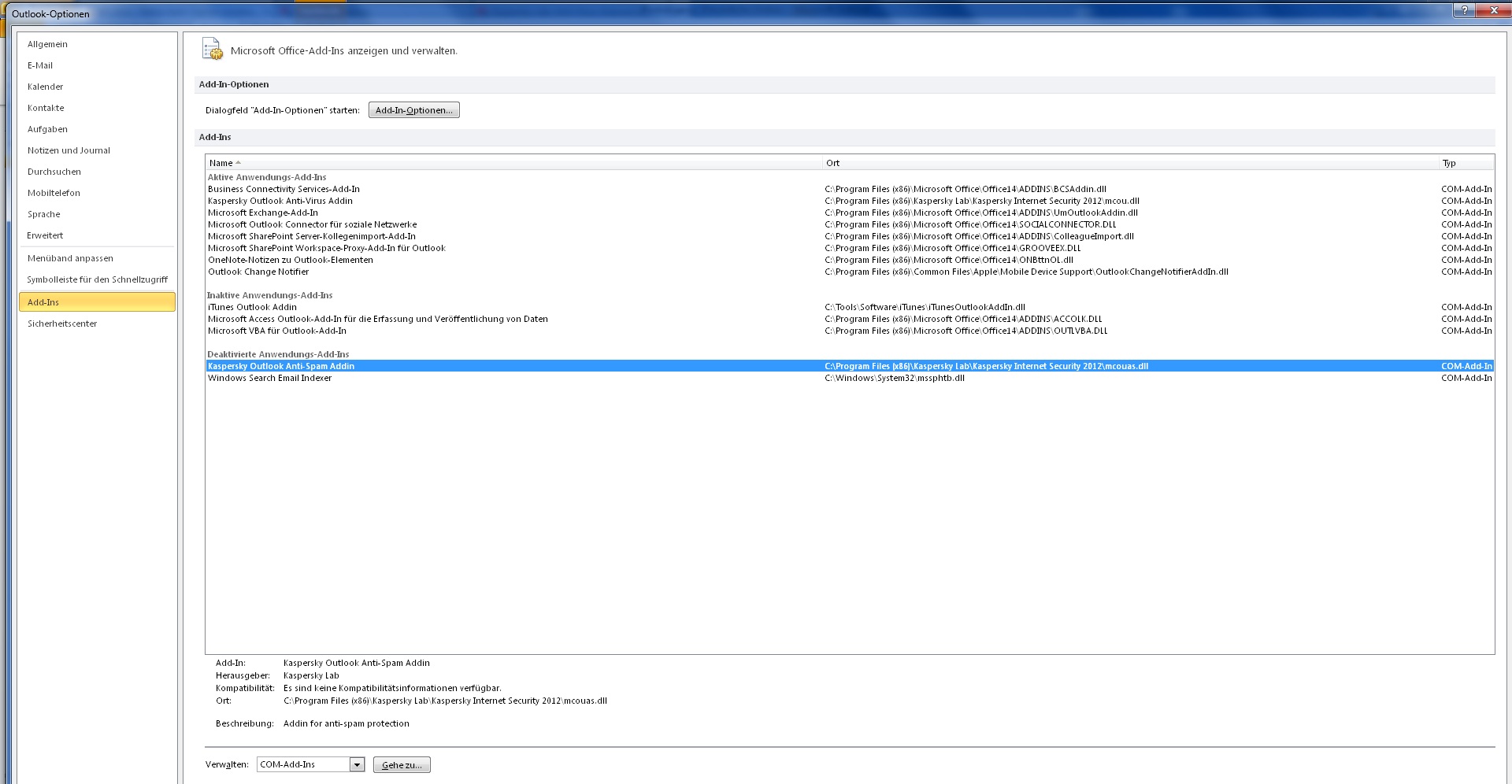Image resolution: width=1512 pixels, height=784 pixels.
Task: Click the OutlookChangeNotifierAddIn.dll path cell
Action: 1027,272
